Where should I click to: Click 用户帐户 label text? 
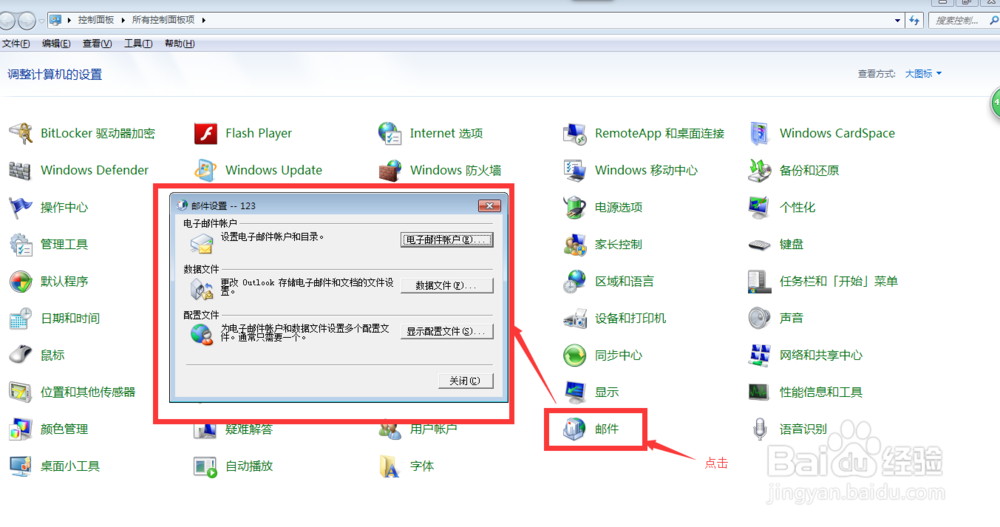(x=434, y=429)
